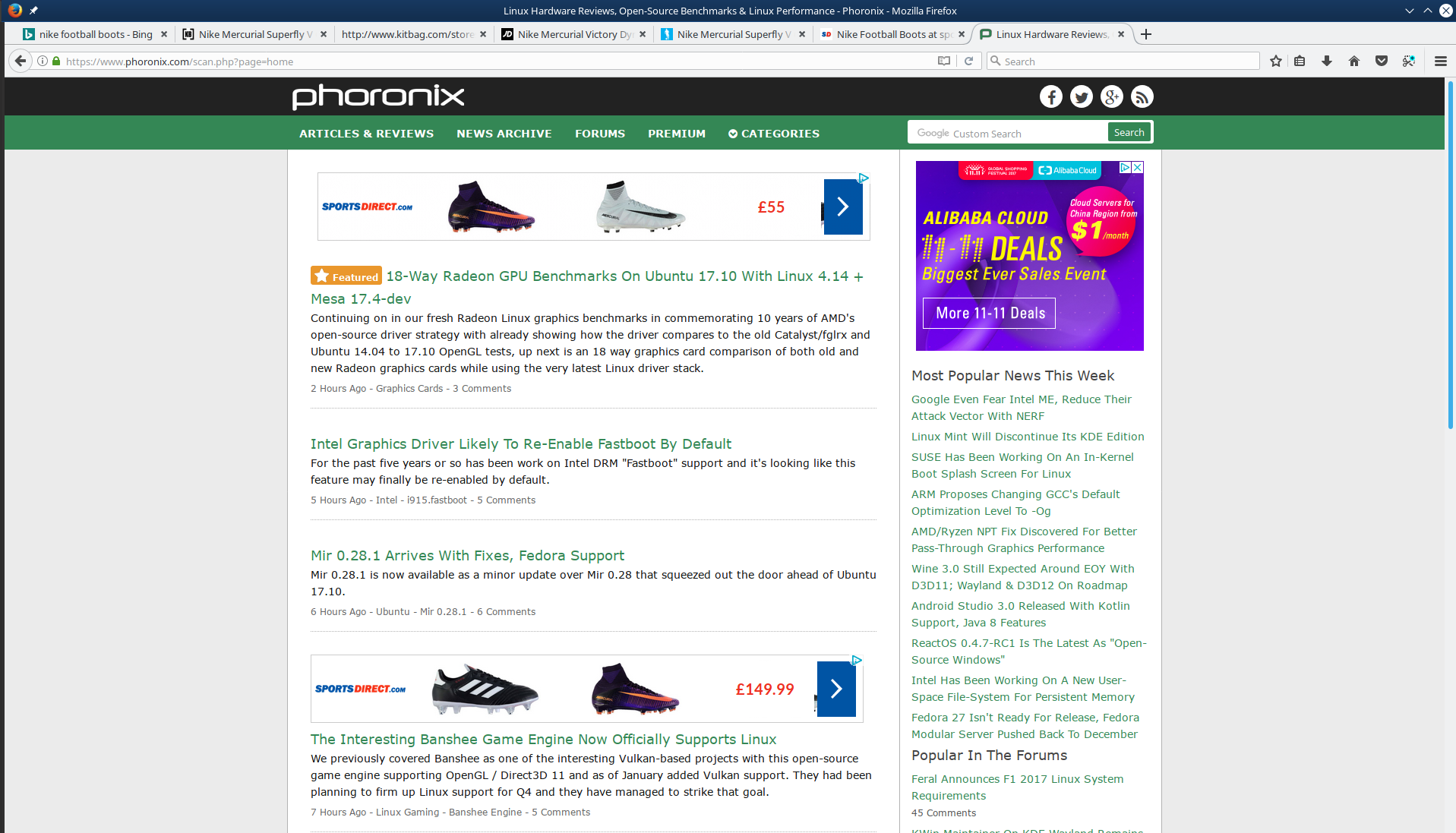This screenshot has width=1456, height=833.
Task: Click black Adidas boot in lower ad
Action: click(x=485, y=689)
